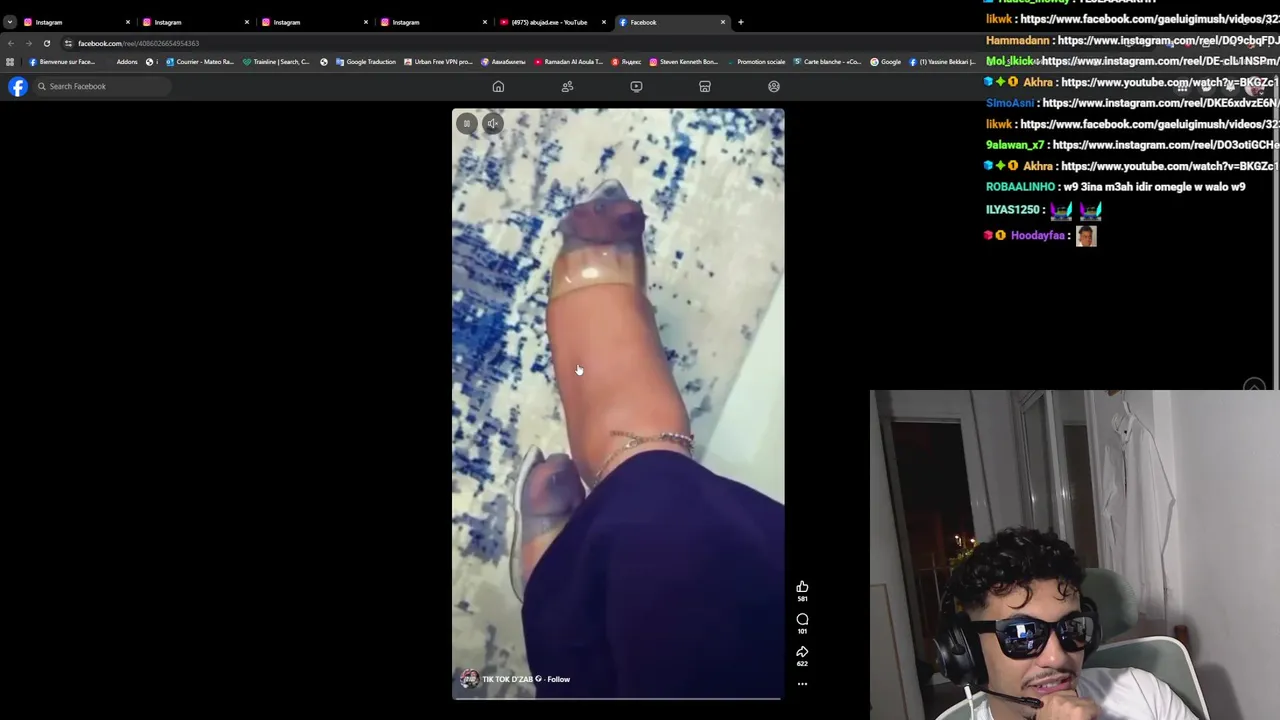The image size is (1280, 720).
Task: Toggle the reel's mute speaker button
Action: pyautogui.click(x=492, y=123)
